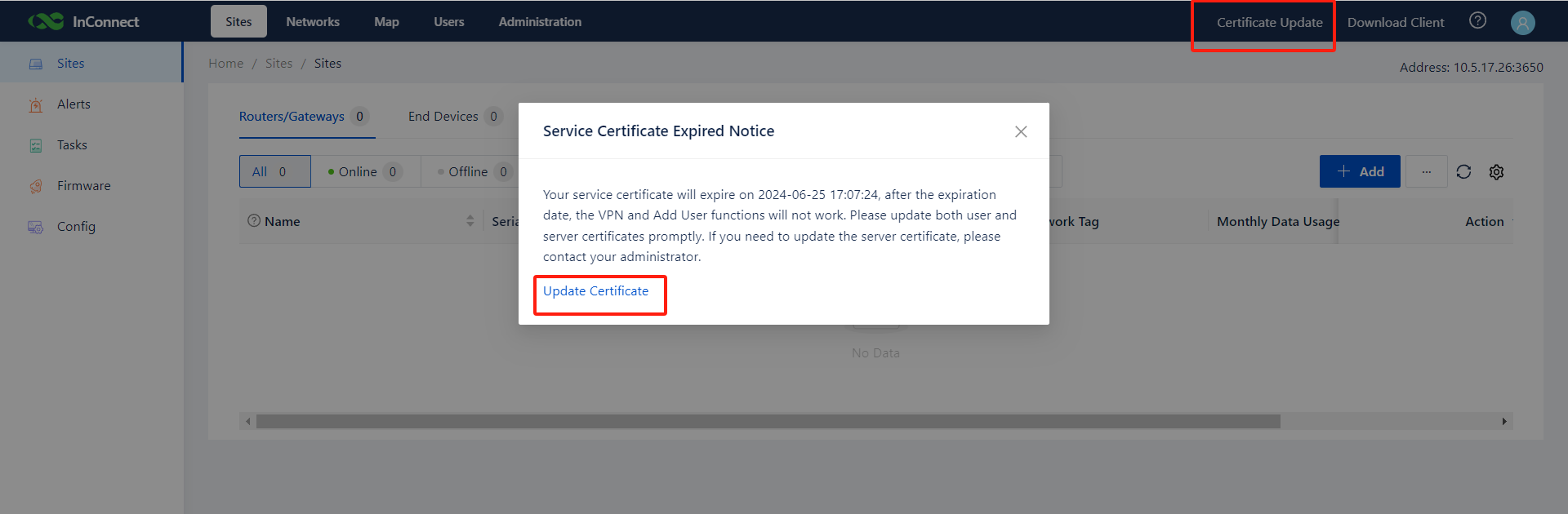The width and height of the screenshot is (1568, 514).
Task: Click the Update Certificate link
Action: click(595, 291)
